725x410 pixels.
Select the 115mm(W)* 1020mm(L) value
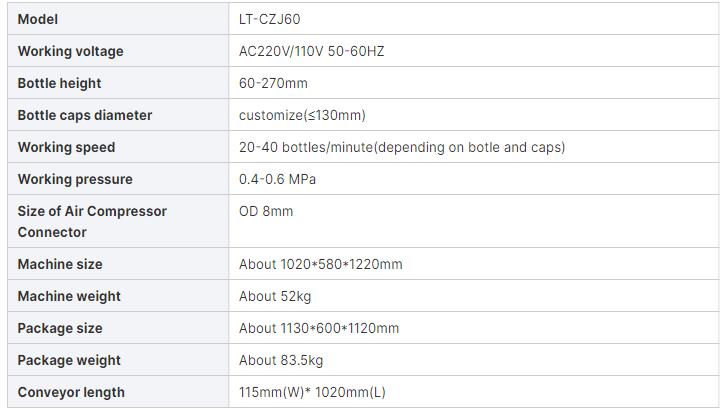pos(312,392)
